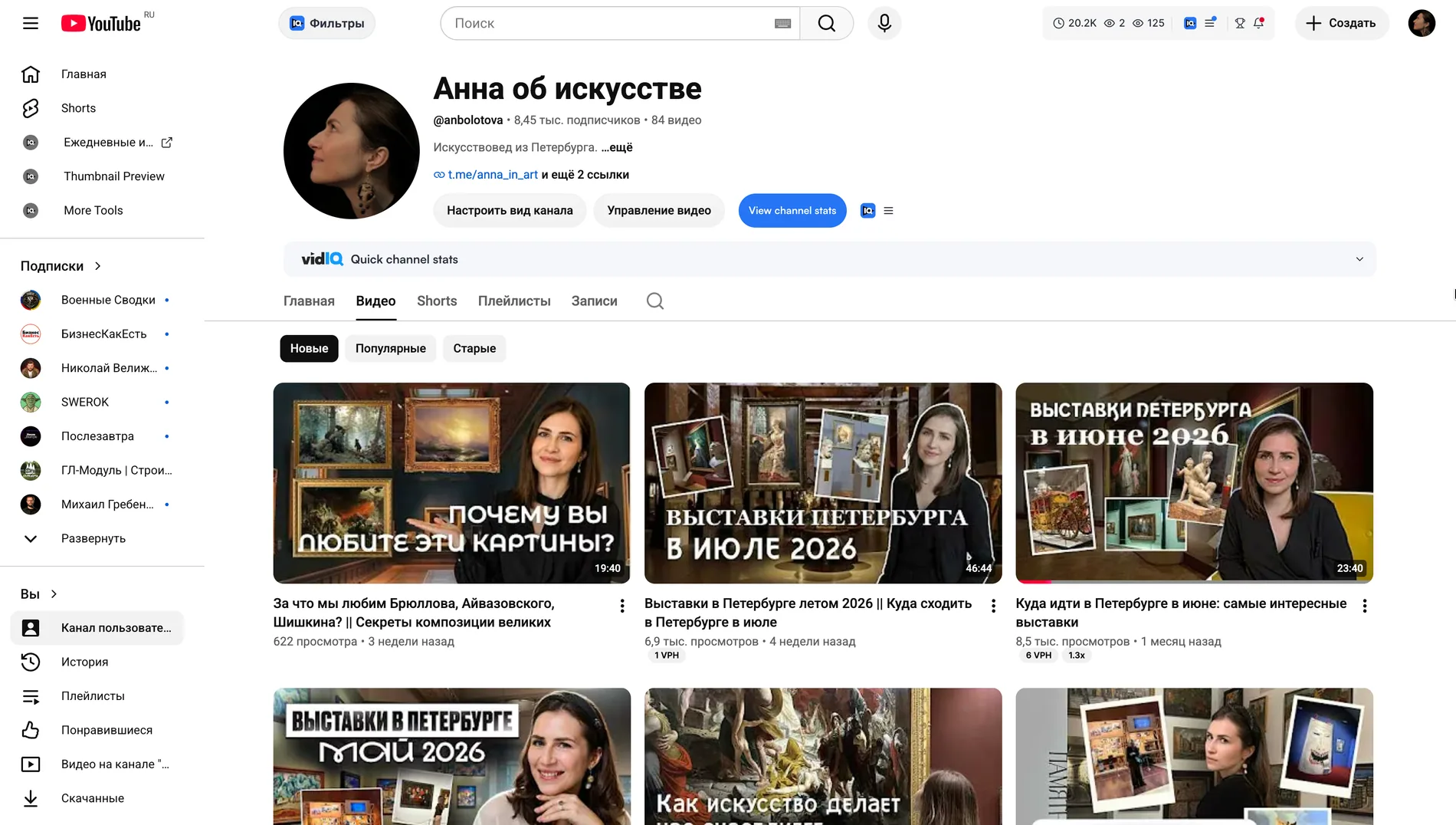The image size is (1456, 825).
Task: Select Новые sort chip
Action: click(309, 349)
